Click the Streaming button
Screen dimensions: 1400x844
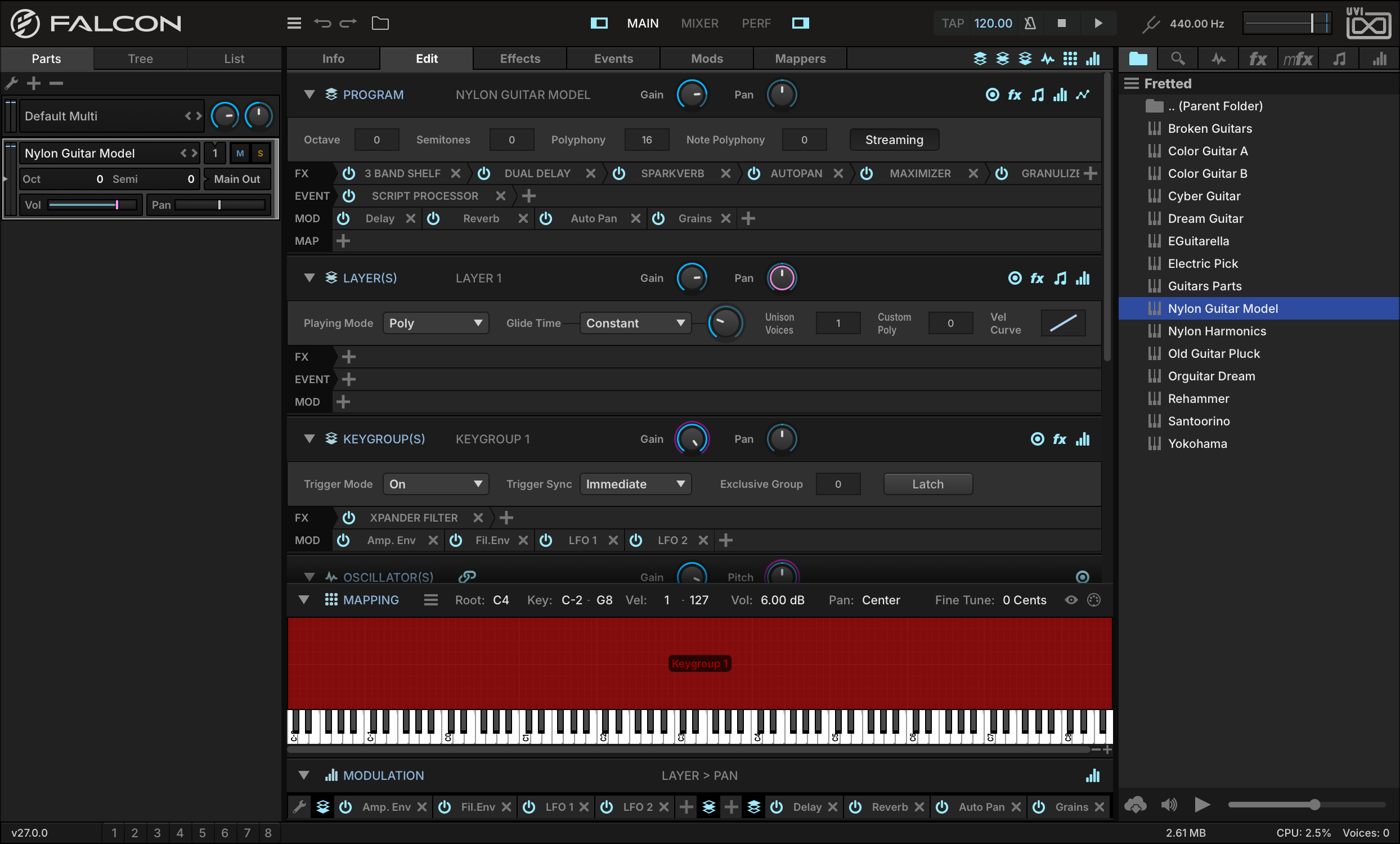[x=894, y=140]
